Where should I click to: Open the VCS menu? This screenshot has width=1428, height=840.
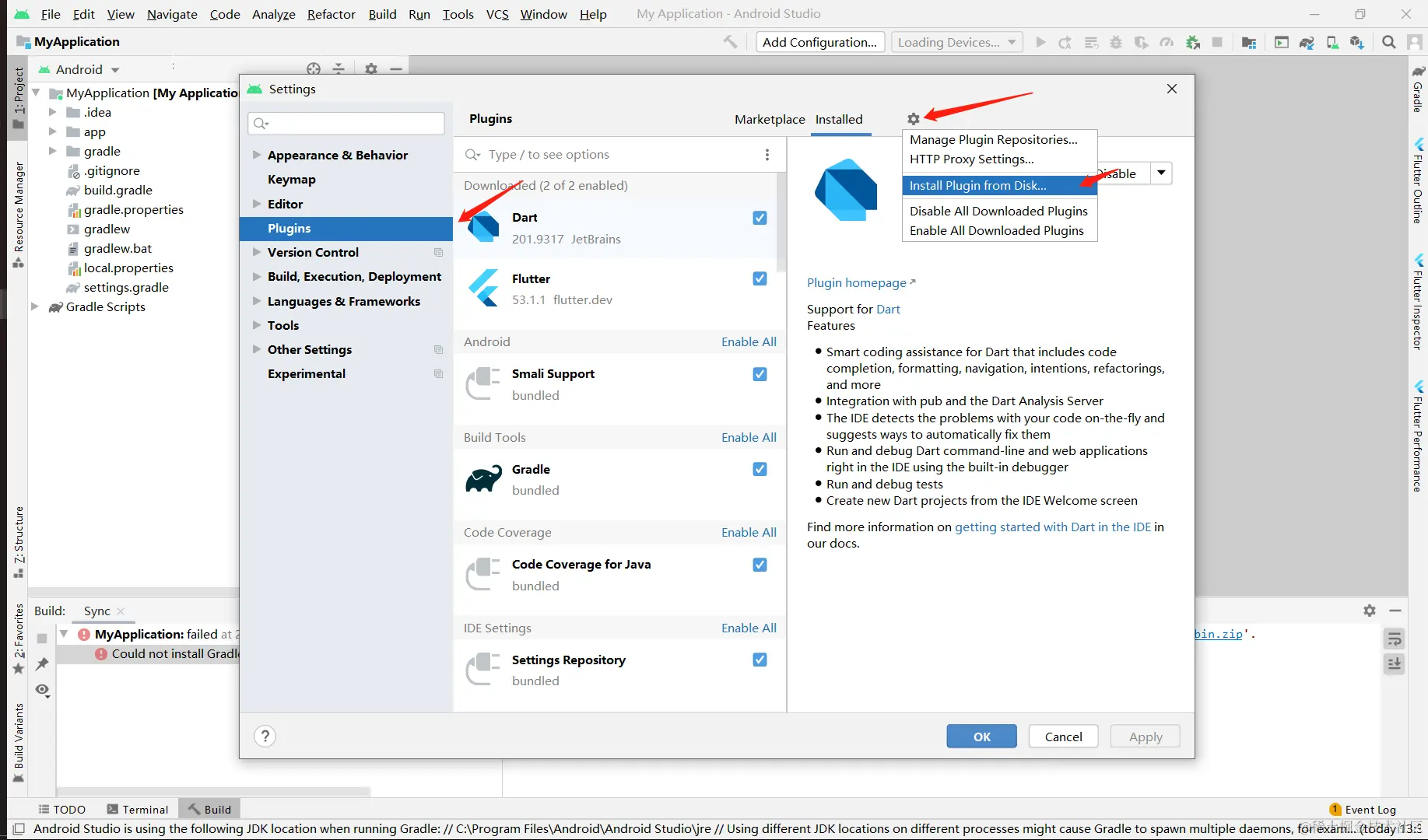pos(497,14)
